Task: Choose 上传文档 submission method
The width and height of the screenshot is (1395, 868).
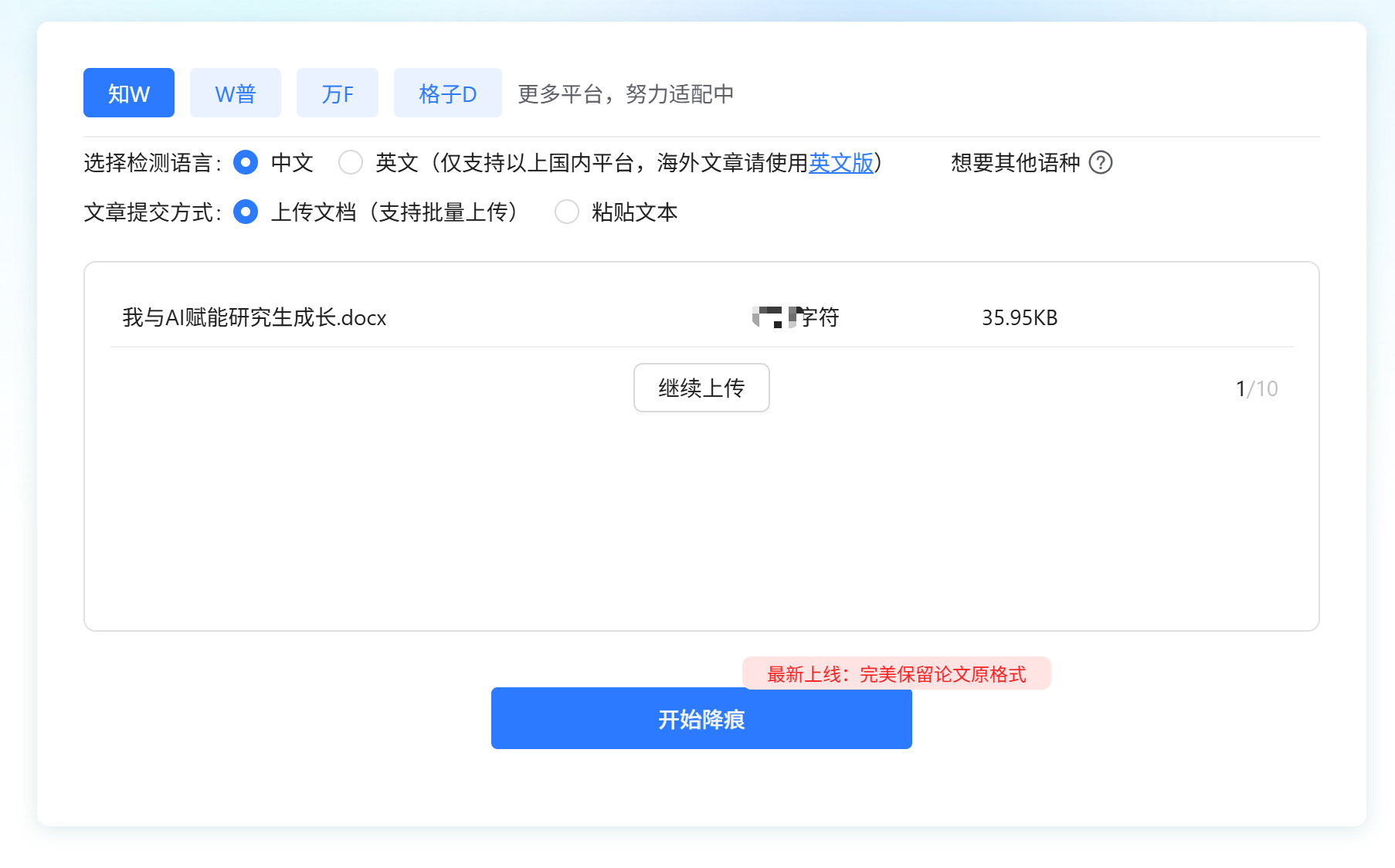Action: point(246,212)
